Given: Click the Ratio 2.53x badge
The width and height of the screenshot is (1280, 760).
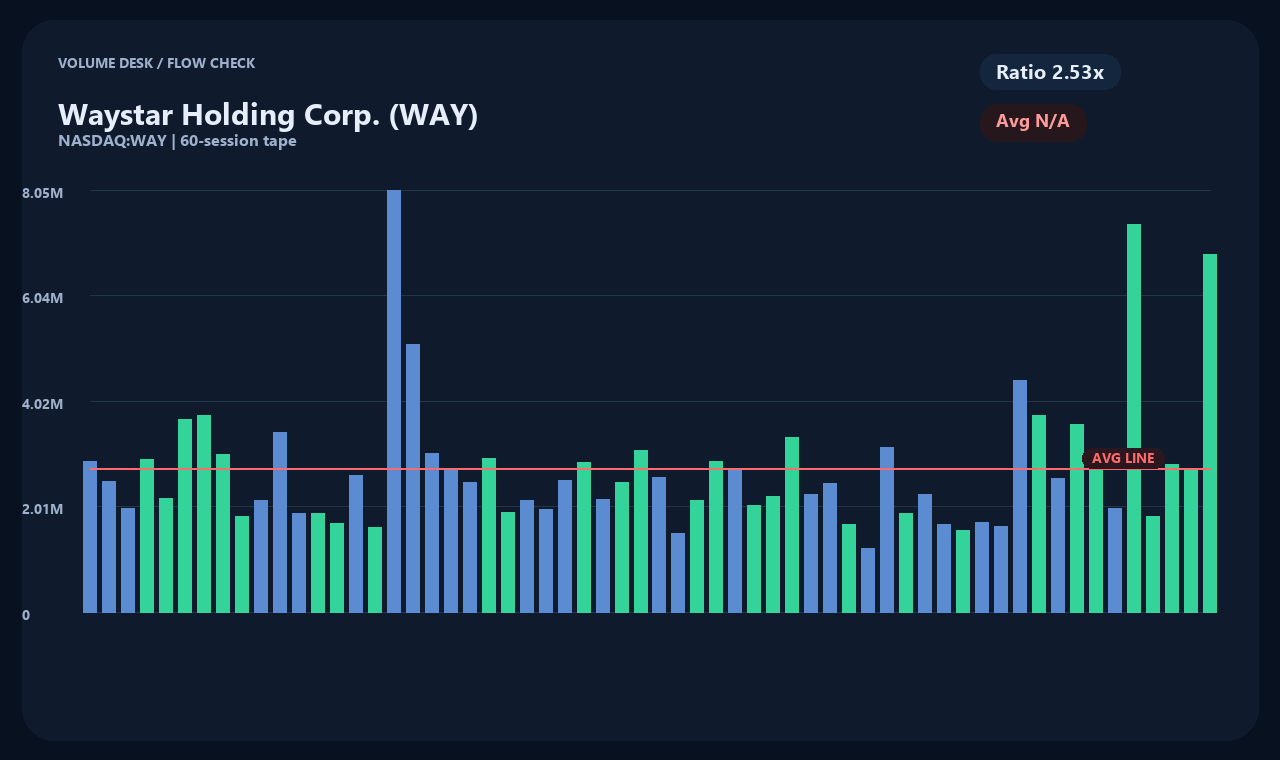Looking at the screenshot, I should [x=1050, y=72].
